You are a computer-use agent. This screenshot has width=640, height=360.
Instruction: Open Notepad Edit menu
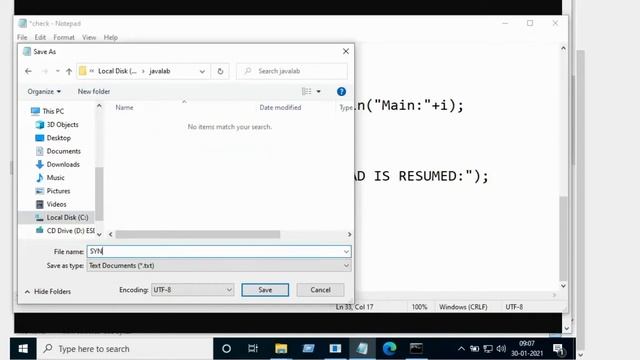click(x=40, y=38)
